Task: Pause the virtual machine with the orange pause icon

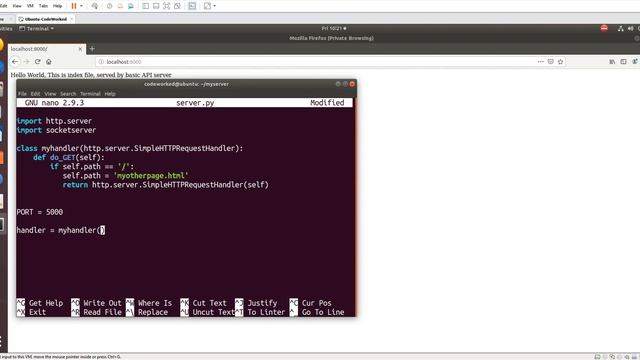Action: point(74,6)
